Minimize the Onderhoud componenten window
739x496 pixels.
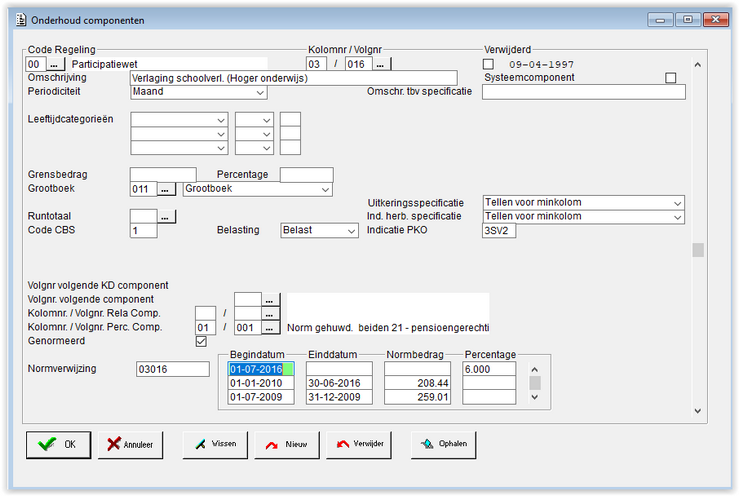[660, 20]
